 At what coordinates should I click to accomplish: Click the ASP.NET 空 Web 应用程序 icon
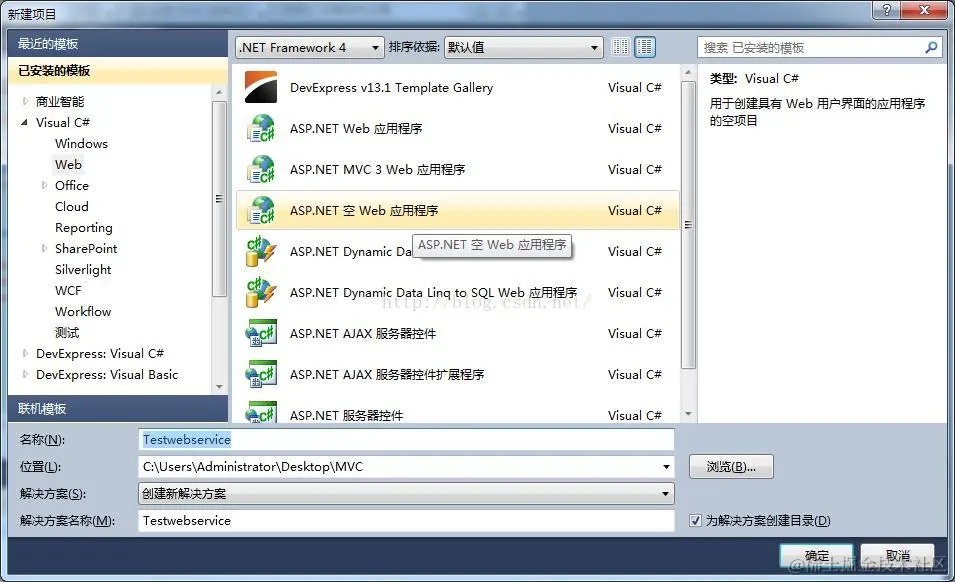click(261, 210)
